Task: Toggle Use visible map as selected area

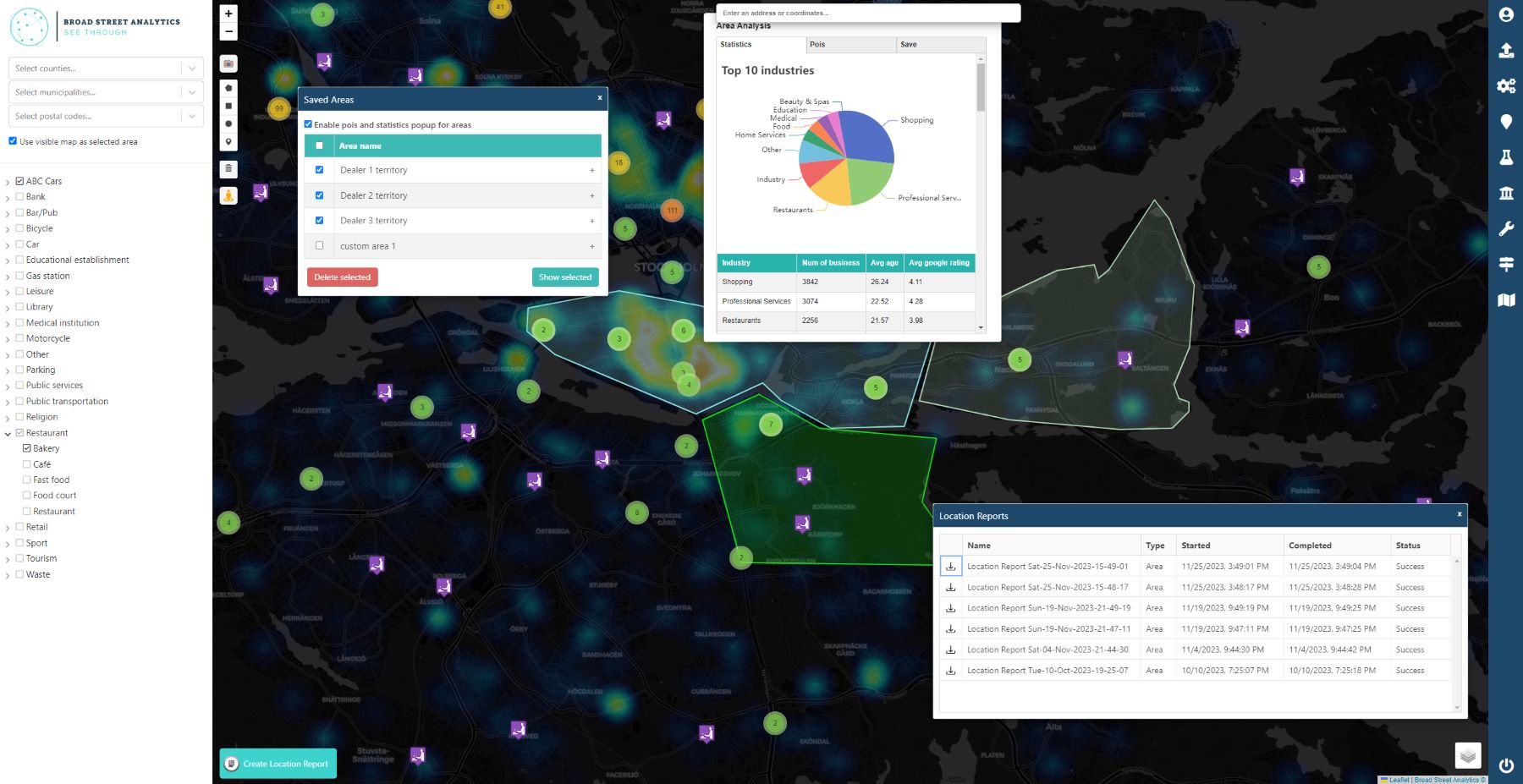Action: coord(13,141)
